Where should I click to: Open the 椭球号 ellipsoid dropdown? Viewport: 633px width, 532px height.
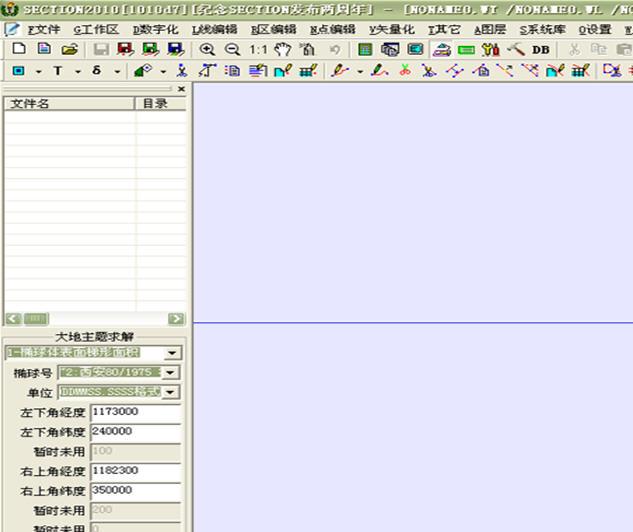(171, 373)
